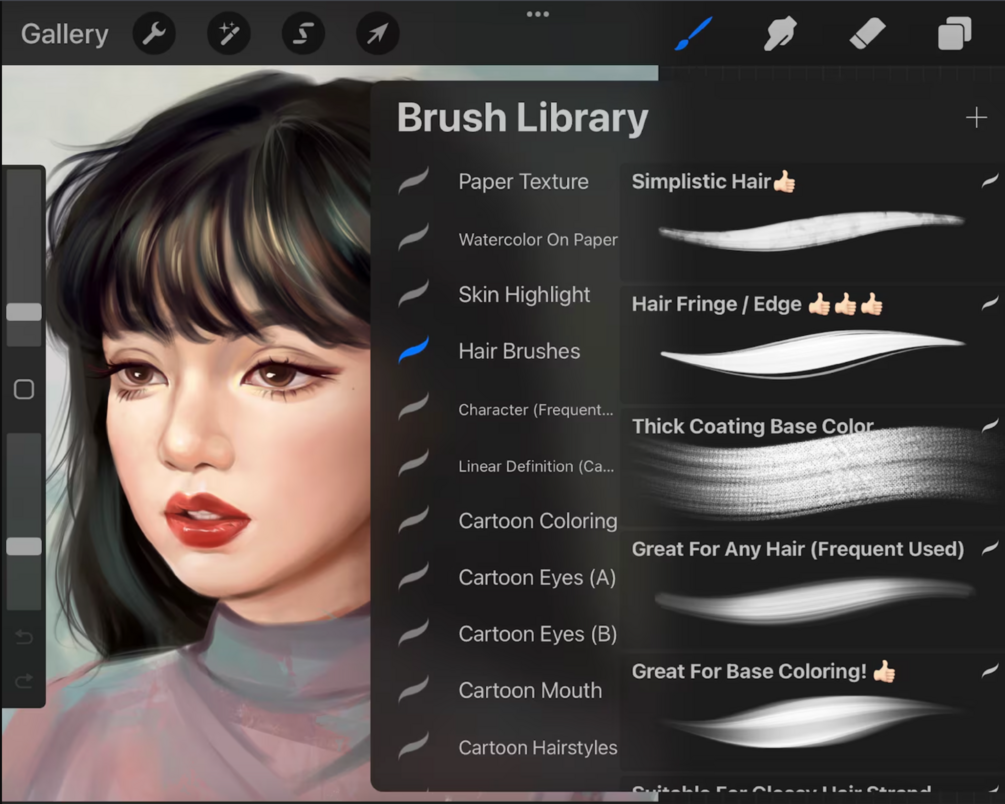The height and width of the screenshot is (804, 1005).
Task: Tap the redo arrow in sidebar
Action: (x=24, y=680)
